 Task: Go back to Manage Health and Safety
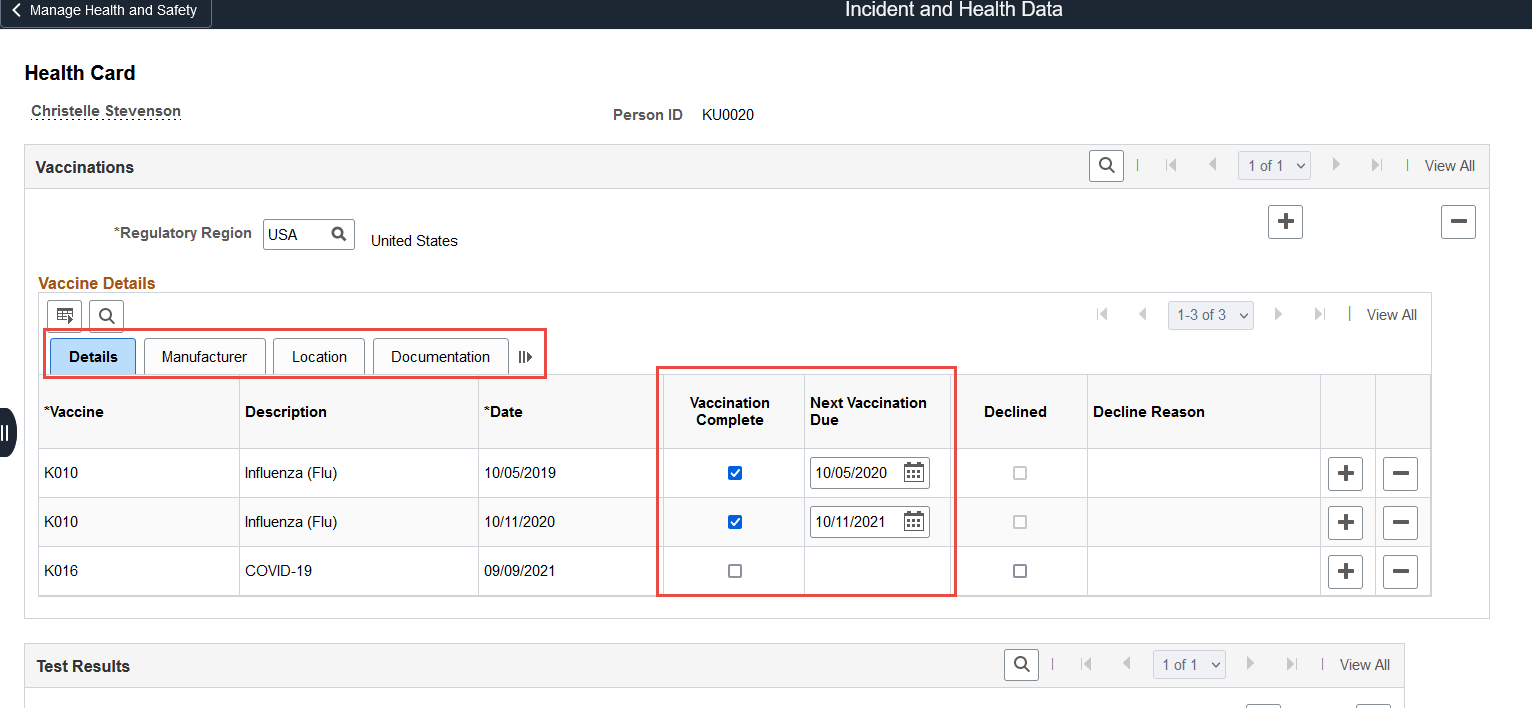105,12
